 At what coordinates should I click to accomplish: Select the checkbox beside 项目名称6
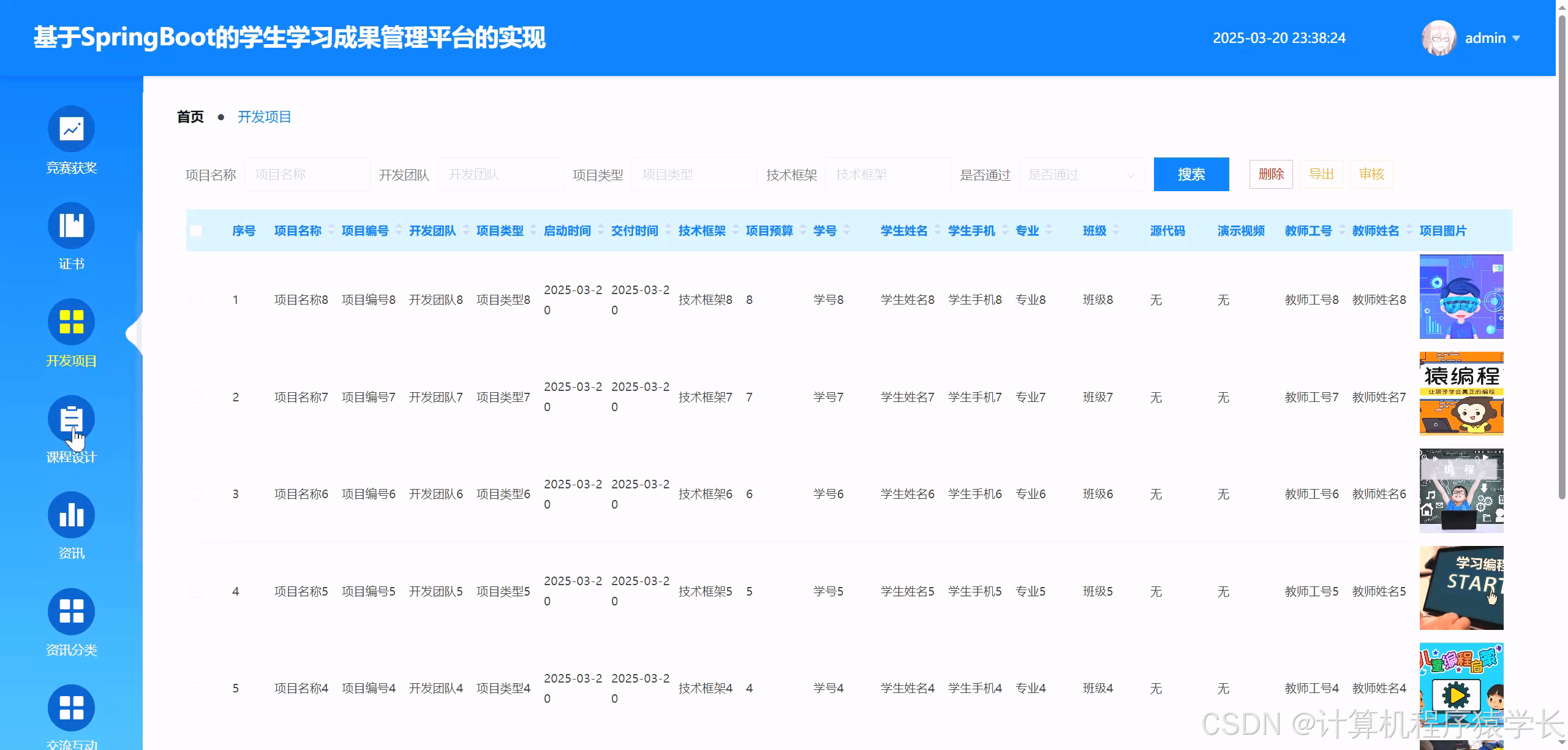point(197,494)
